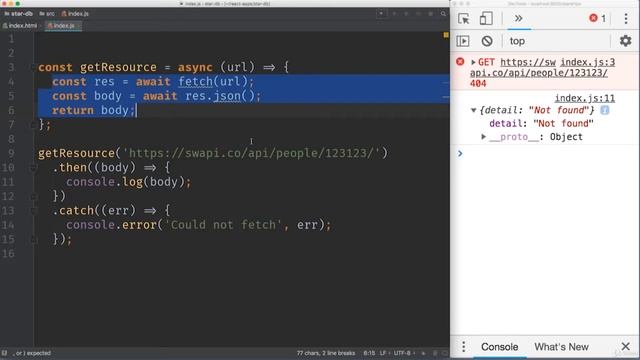Open more DevTools tabs chevron
Viewport: 640px width, 360px height.
click(518, 18)
